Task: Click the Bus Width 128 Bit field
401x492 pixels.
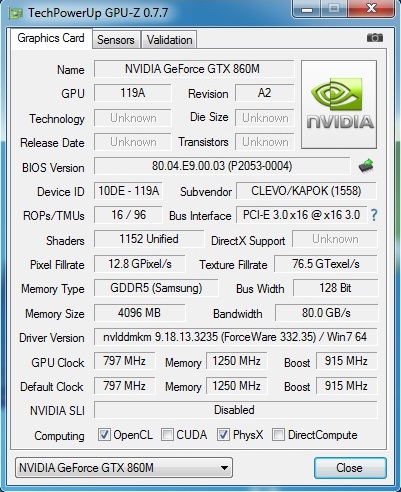Action: [335, 288]
